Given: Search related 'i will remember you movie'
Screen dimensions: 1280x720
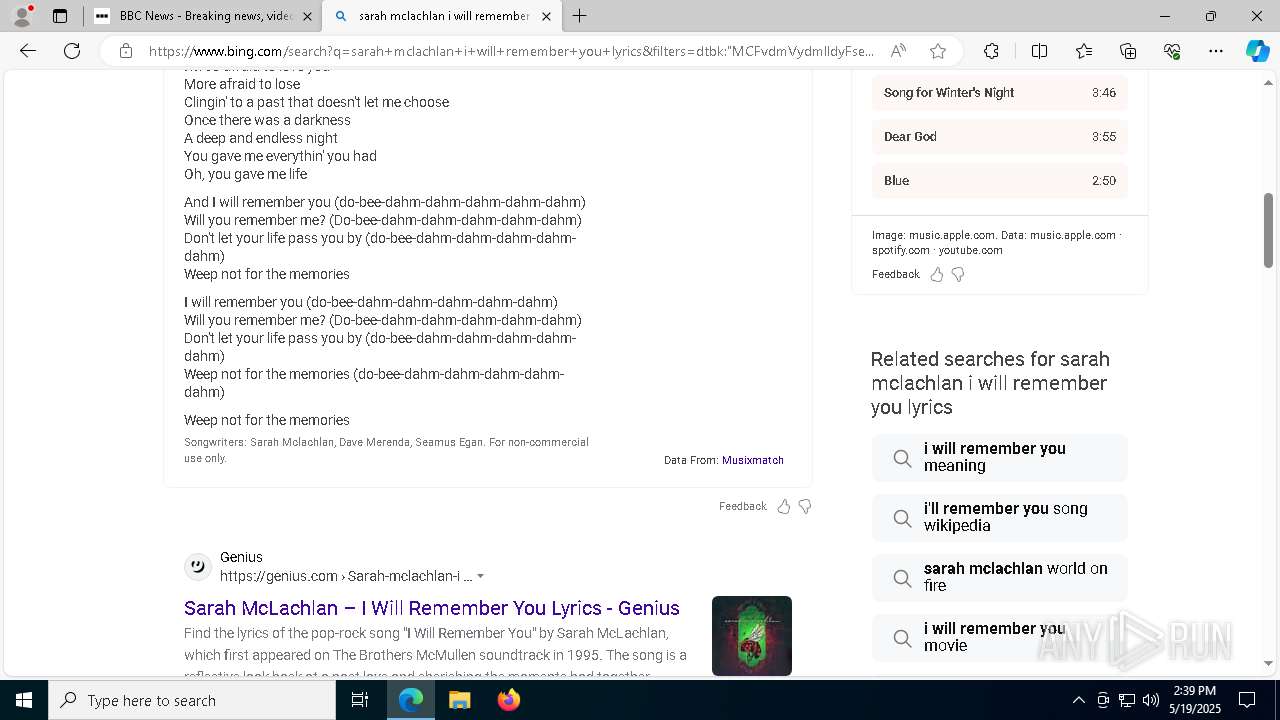Looking at the screenshot, I should coord(999,637).
